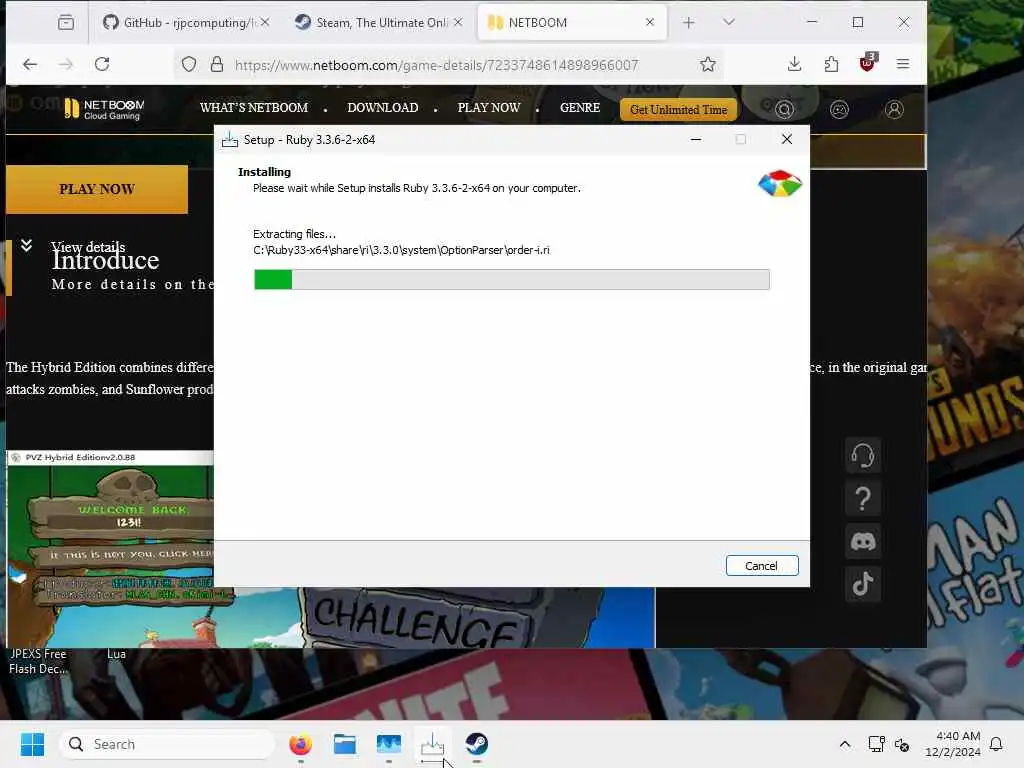
Task: Open the notifications bell
Action: [x=997, y=744]
